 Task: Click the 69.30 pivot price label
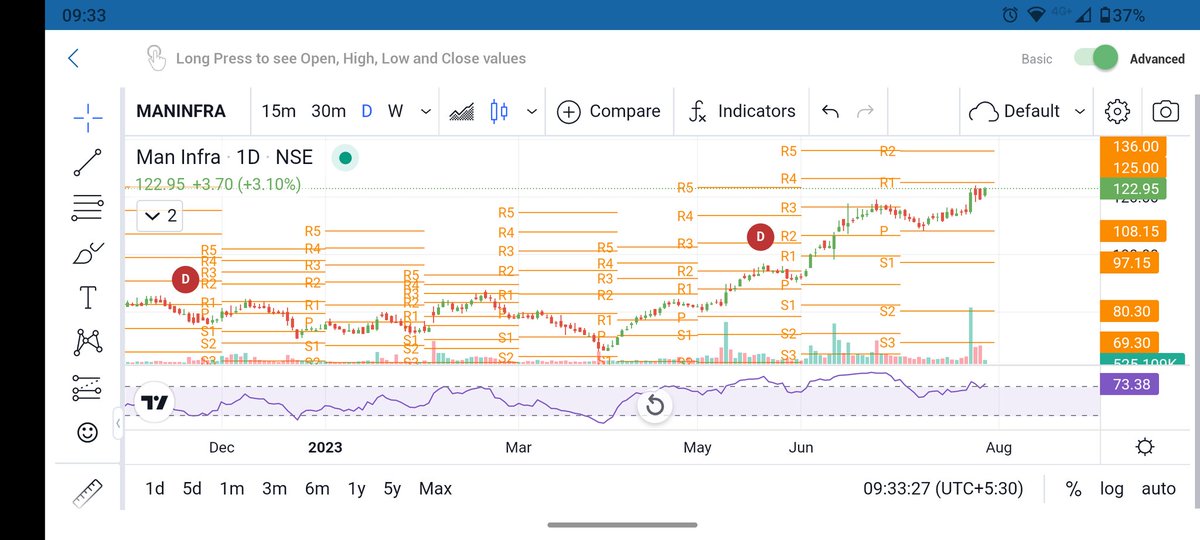pyautogui.click(x=1128, y=343)
